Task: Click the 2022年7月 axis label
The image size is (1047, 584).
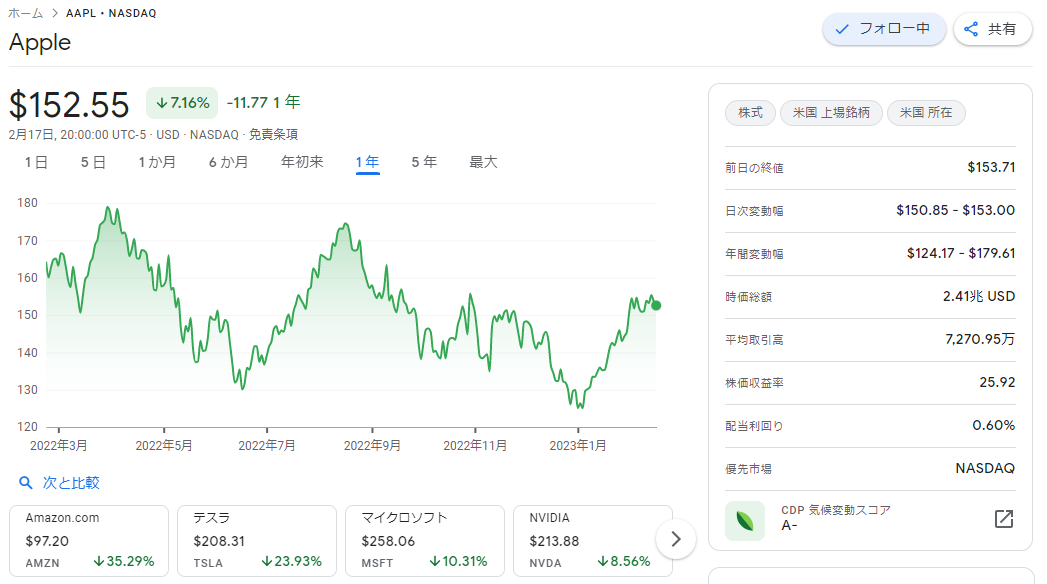Action: pos(266,445)
